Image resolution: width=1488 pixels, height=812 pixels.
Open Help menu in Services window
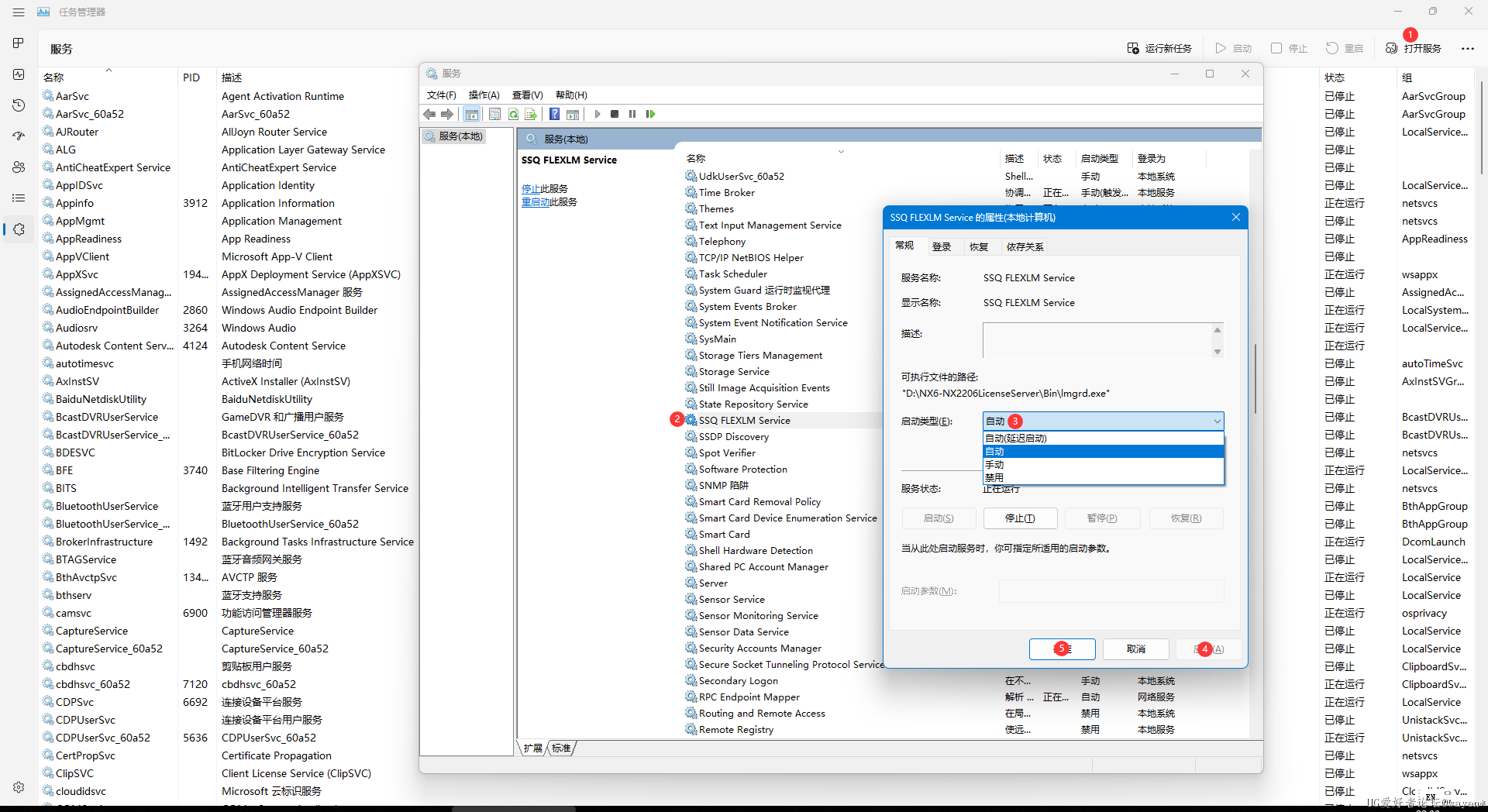click(572, 95)
